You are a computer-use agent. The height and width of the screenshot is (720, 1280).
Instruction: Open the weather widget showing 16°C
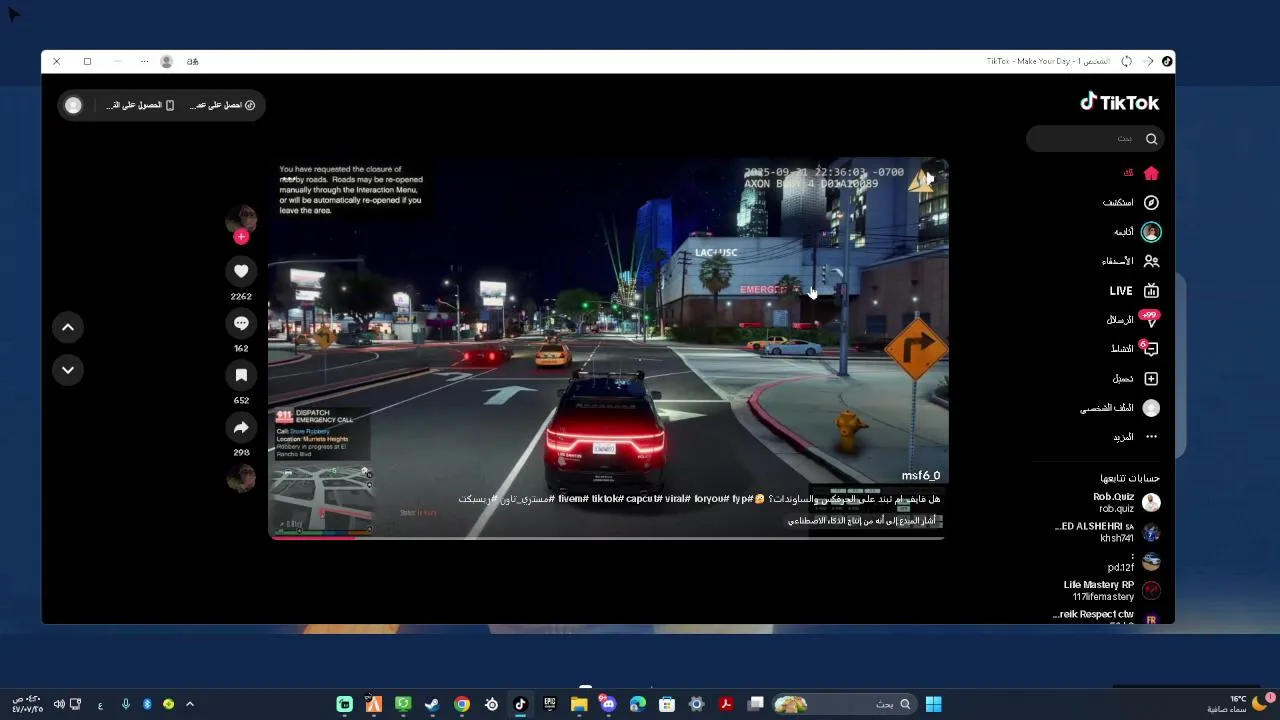point(1238,704)
